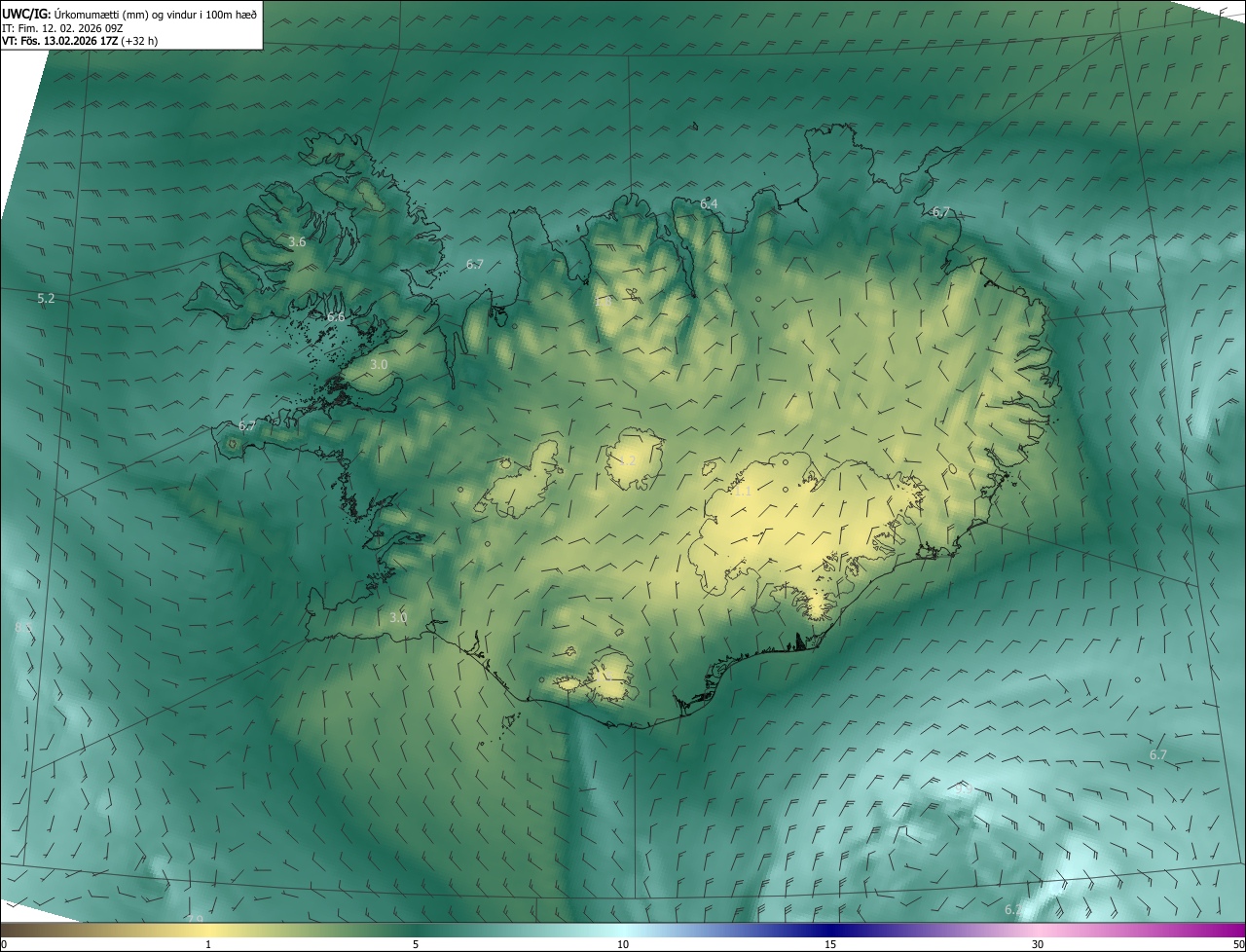This screenshot has width=1246, height=952.
Task: Click the 1.1 value label on Vatnajökull glacier
Action: point(743,492)
